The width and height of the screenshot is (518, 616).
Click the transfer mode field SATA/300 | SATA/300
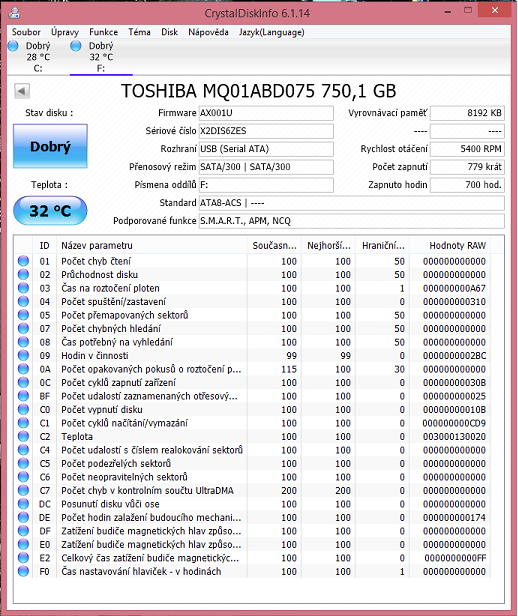(266, 167)
